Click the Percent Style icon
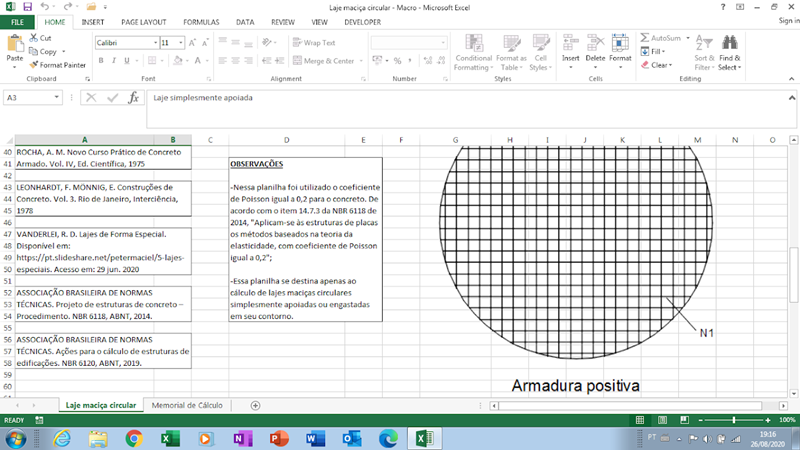800x450 pixels. 397,61
